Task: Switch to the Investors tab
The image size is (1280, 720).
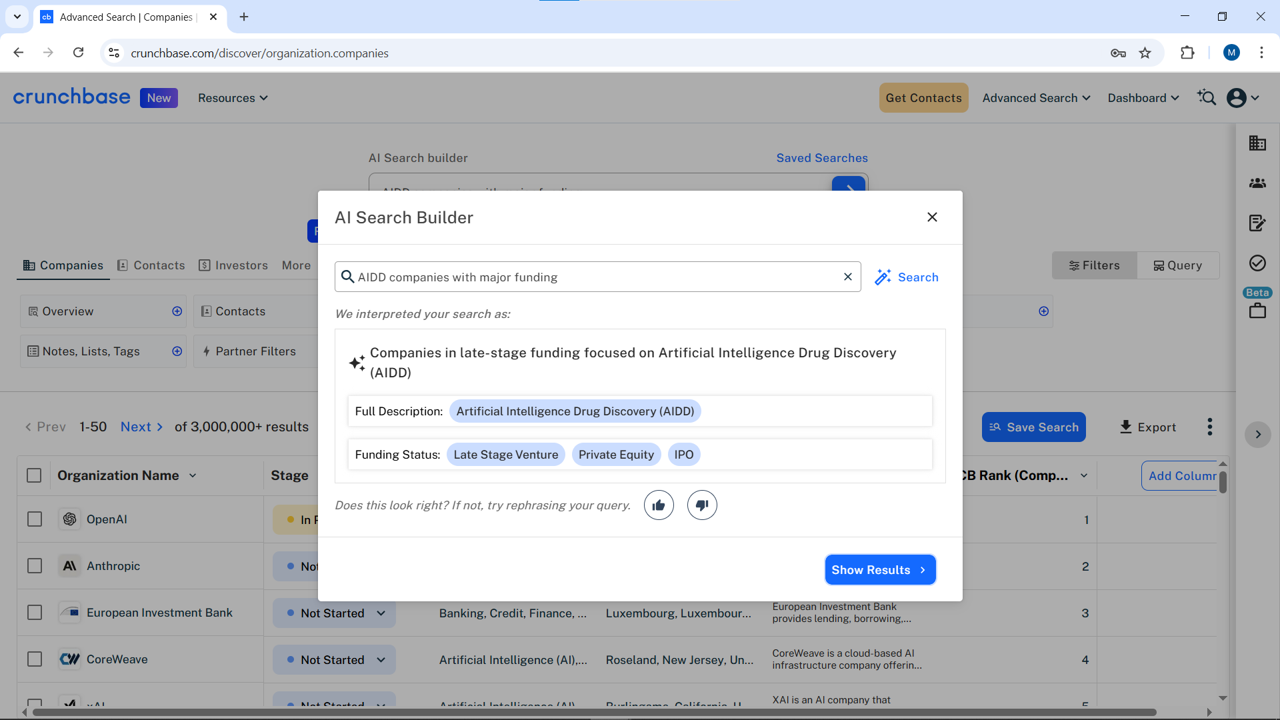Action: (x=233, y=265)
